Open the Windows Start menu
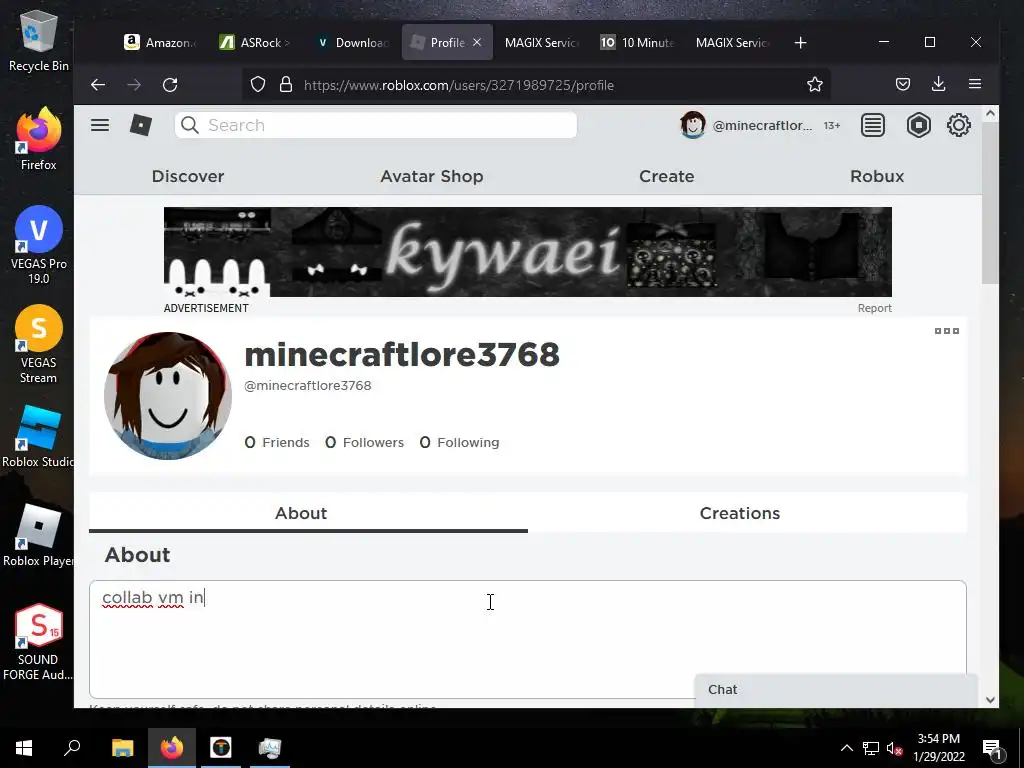The height and width of the screenshot is (768, 1024). click(x=24, y=748)
